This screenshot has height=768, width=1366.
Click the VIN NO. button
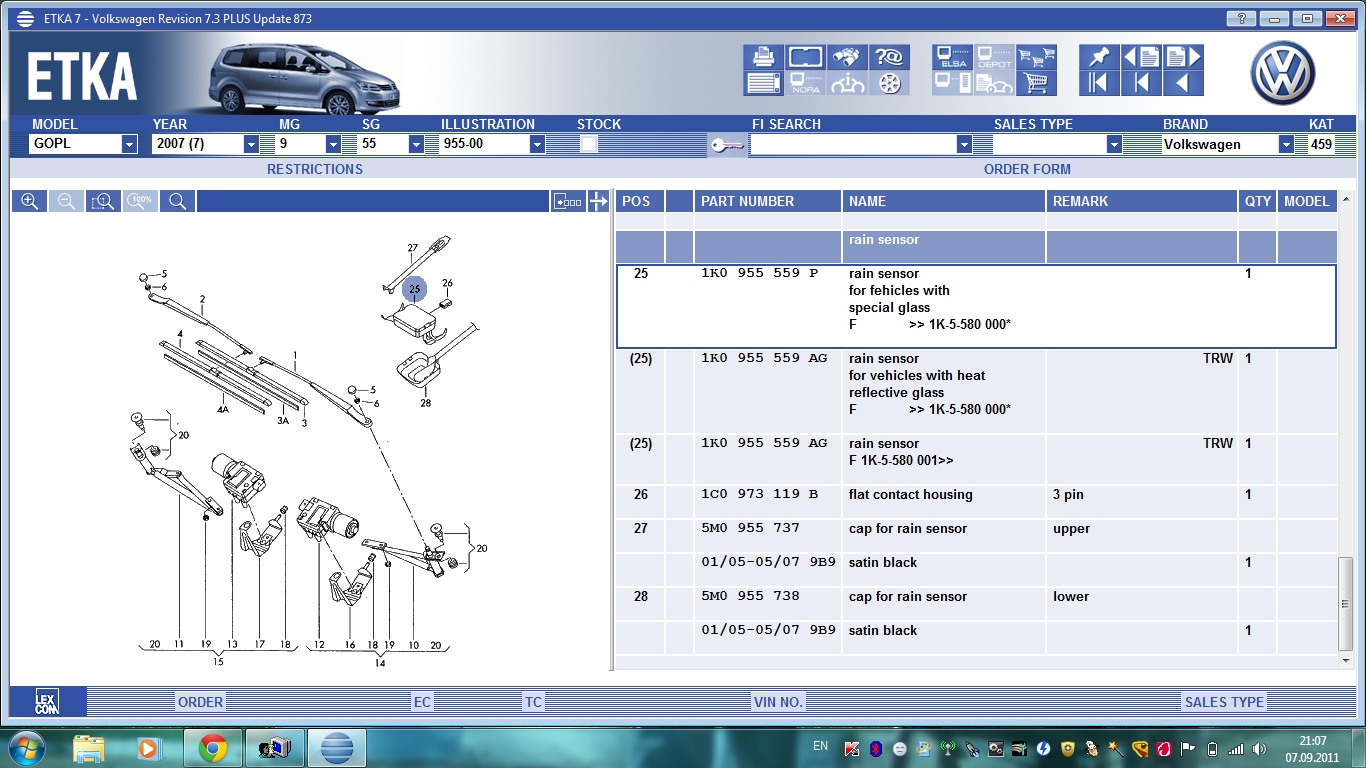[779, 702]
